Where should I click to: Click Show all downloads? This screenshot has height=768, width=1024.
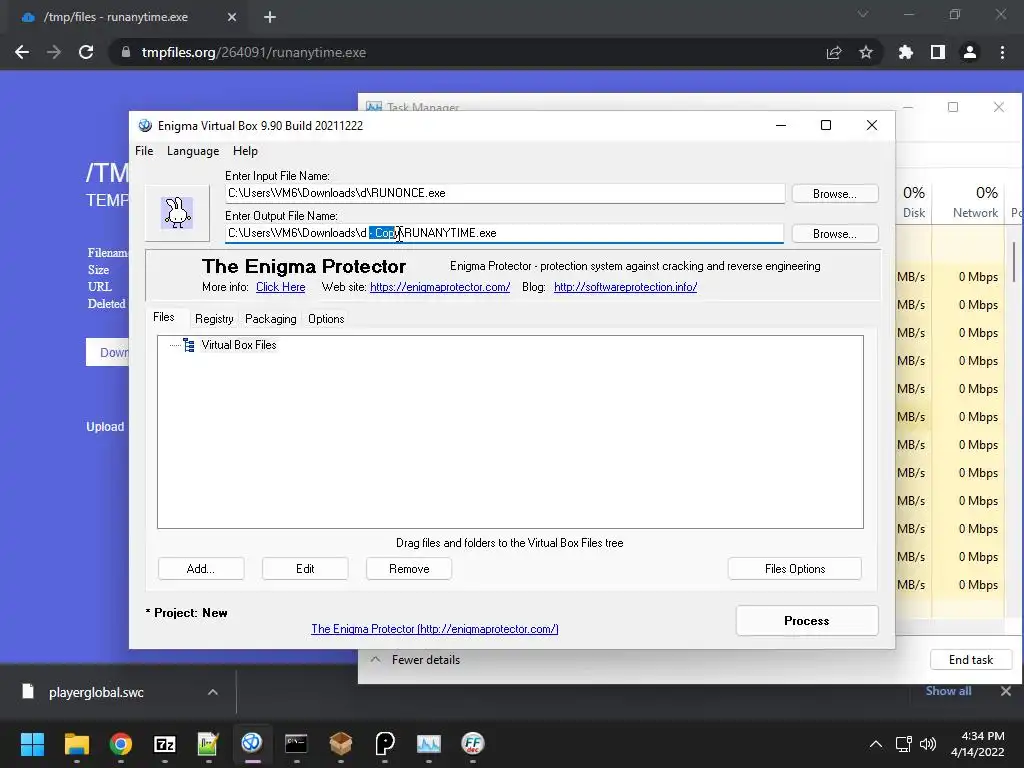click(948, 691)
